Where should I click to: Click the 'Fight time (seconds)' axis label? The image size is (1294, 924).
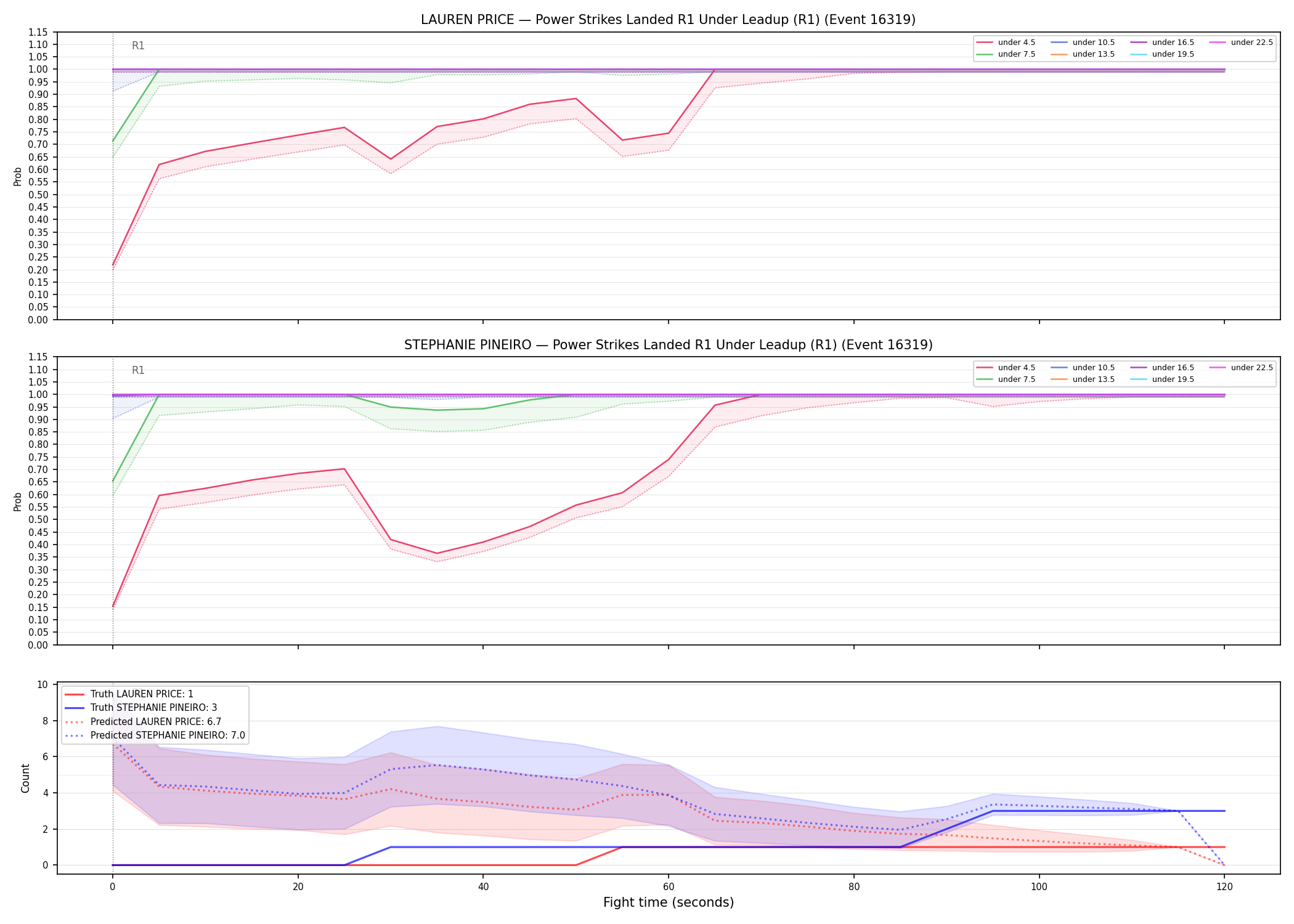(669, 903)
